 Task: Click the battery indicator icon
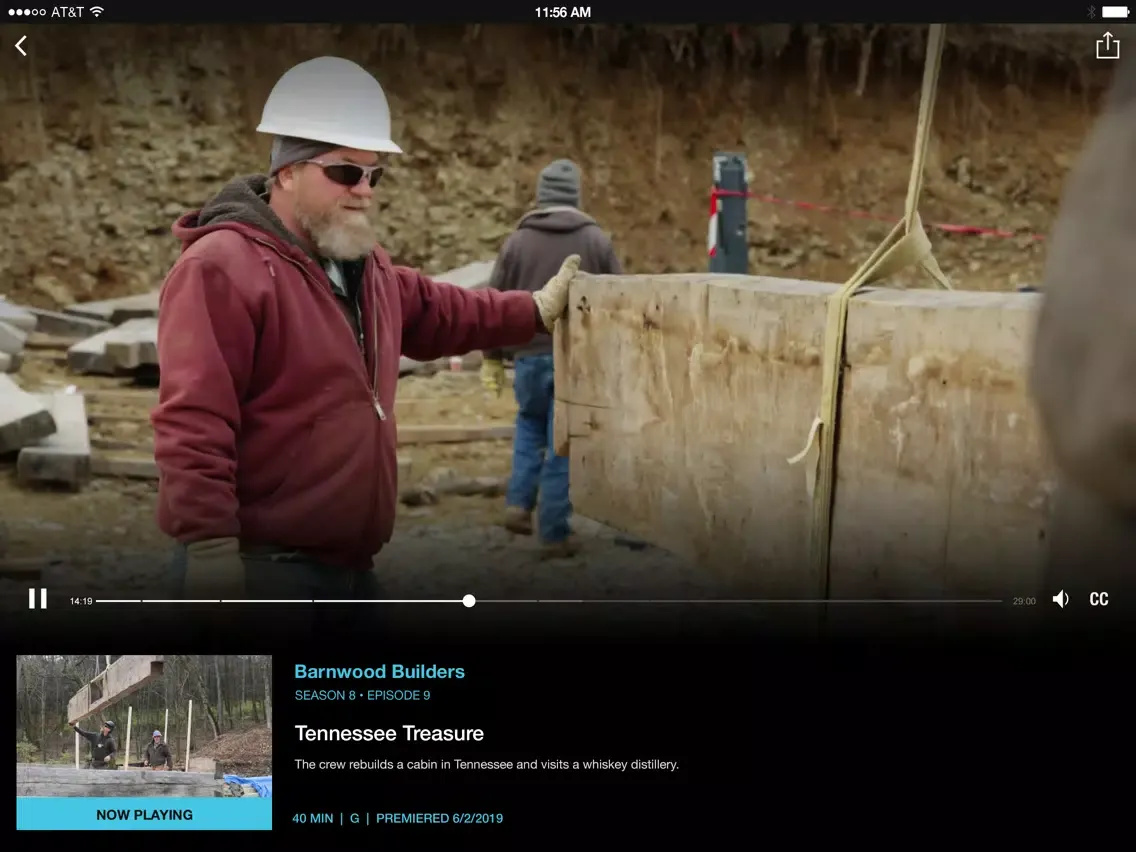pyautogui.click(x=1114, y=12)
